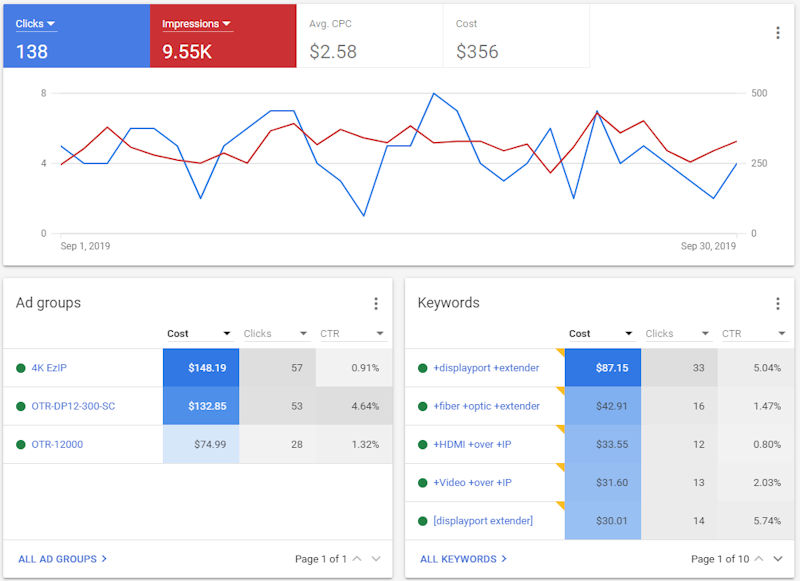Click the 0.91% CTR value for 4K EzIP

(x=365, y=368)
